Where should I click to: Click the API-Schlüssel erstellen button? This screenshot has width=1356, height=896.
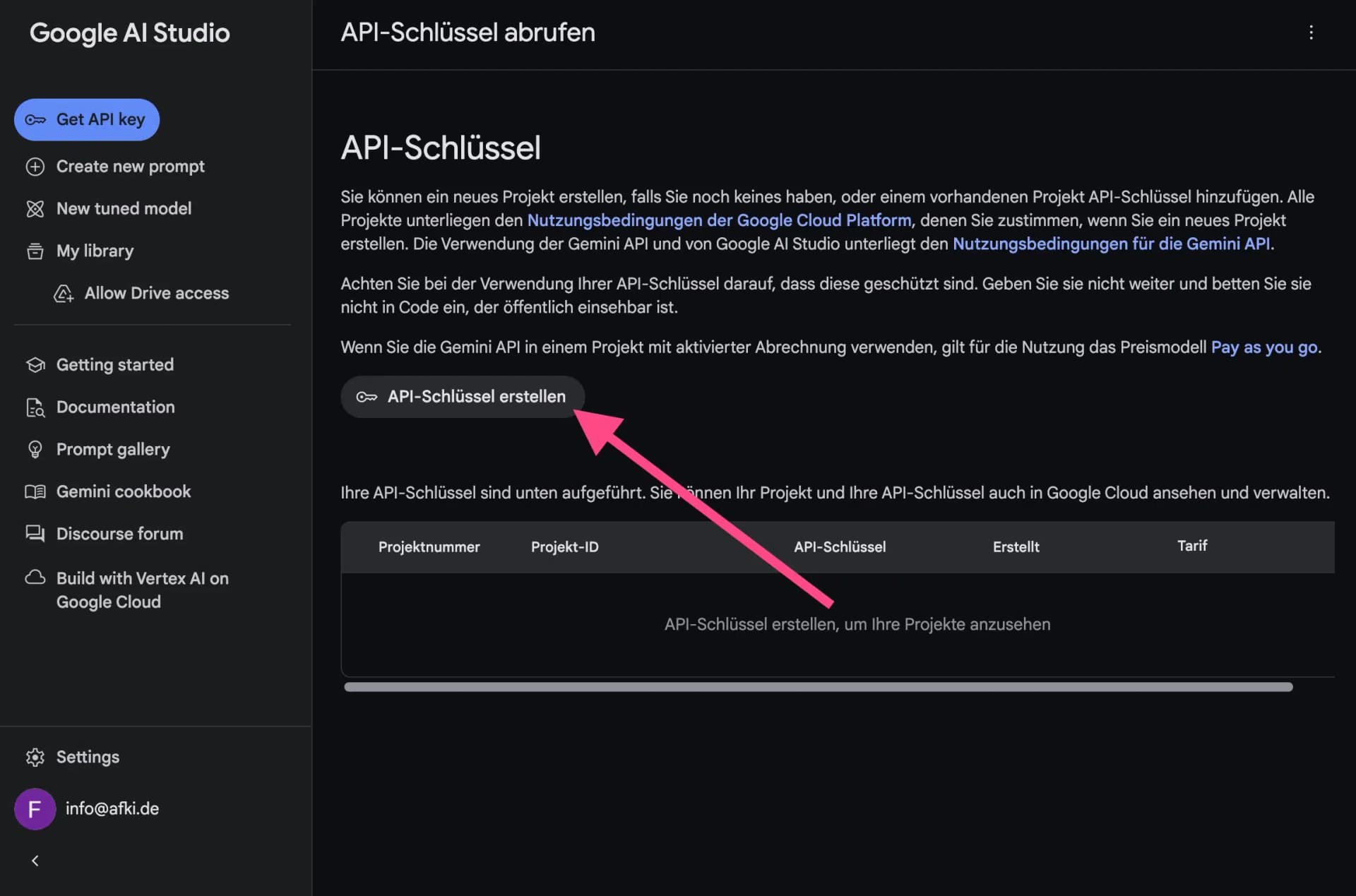[463, 396]
